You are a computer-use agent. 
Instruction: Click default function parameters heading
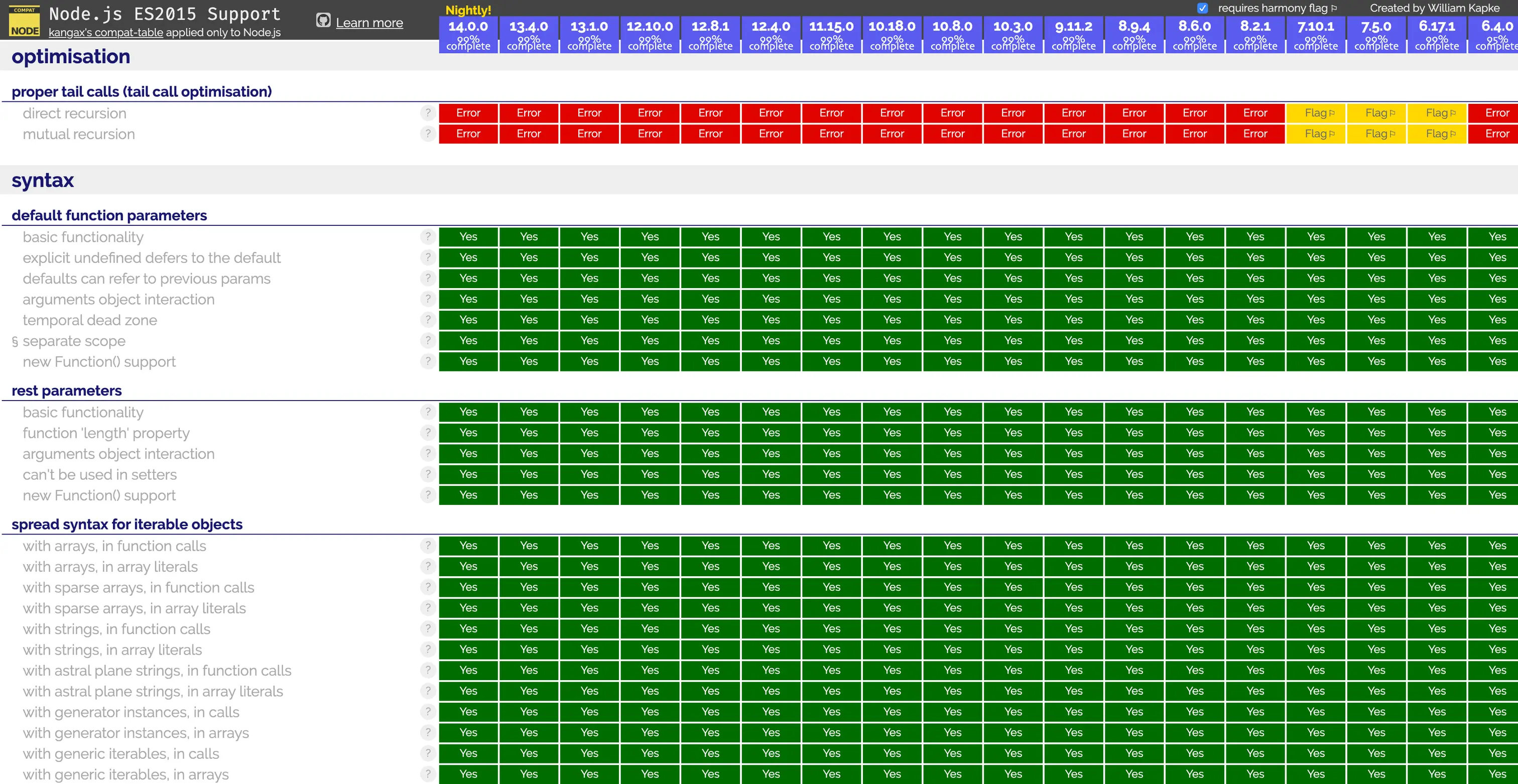[x=109, y=216]
